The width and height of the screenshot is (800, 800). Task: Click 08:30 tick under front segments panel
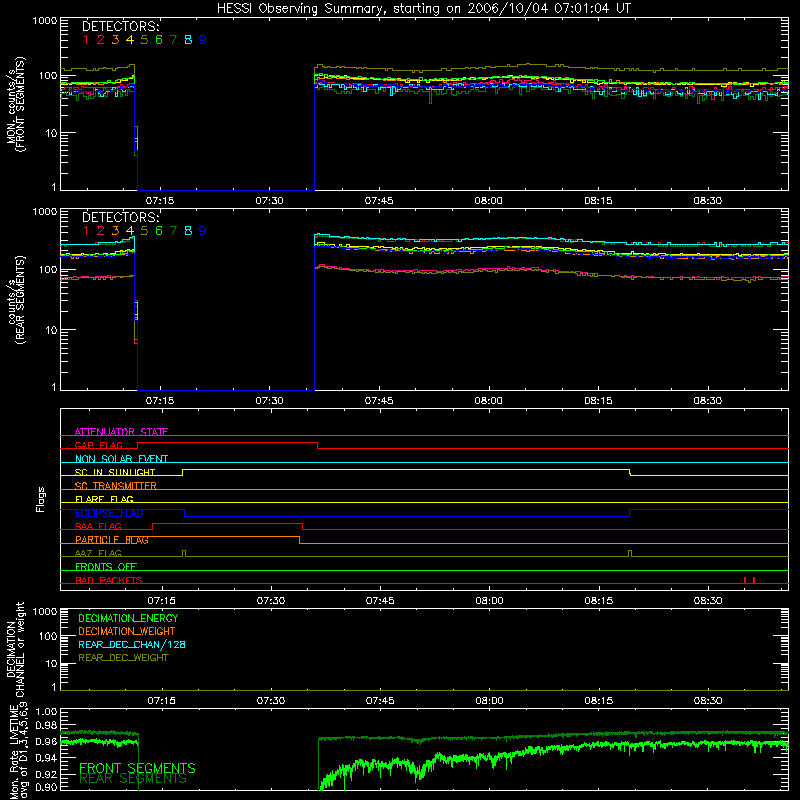coord(707,201)
